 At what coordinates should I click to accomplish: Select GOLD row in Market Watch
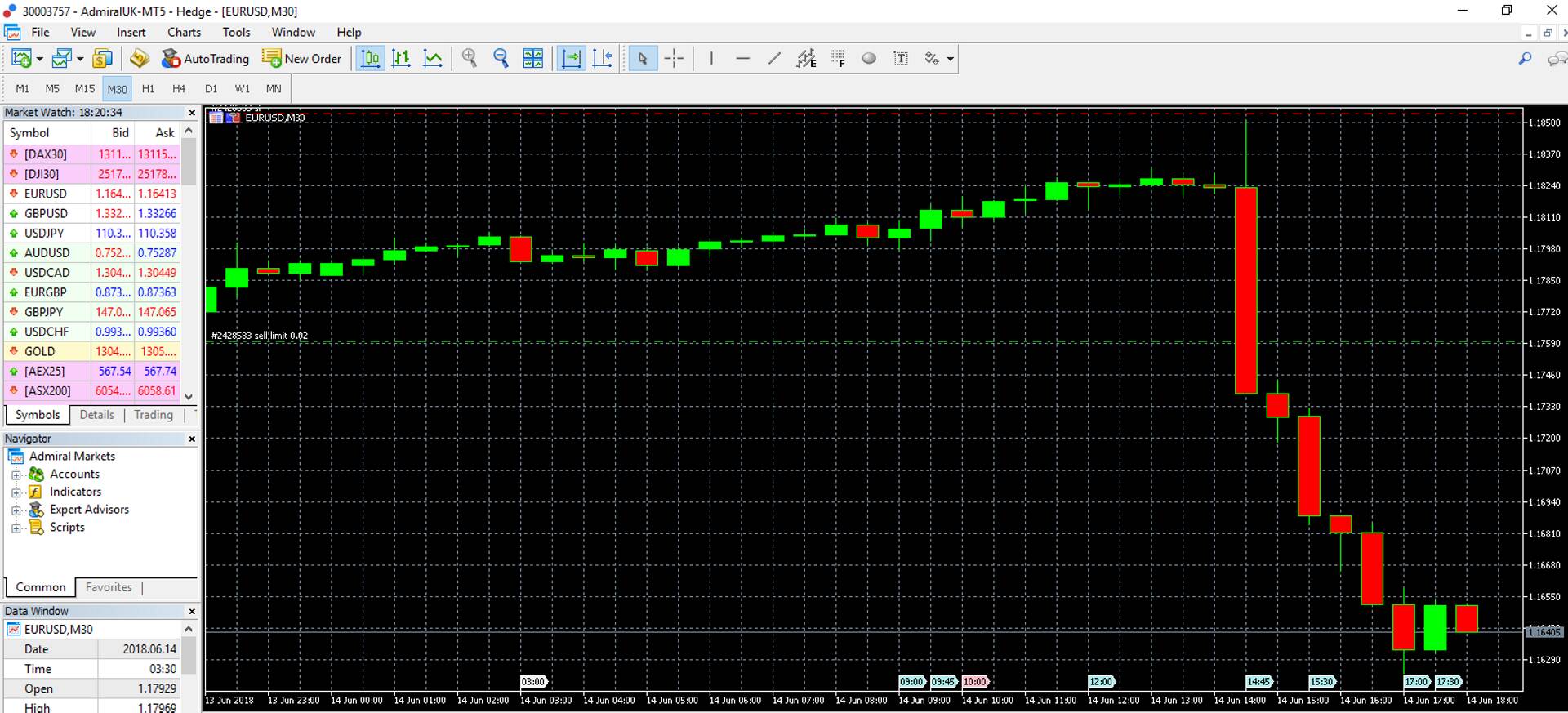click(39, 351)
